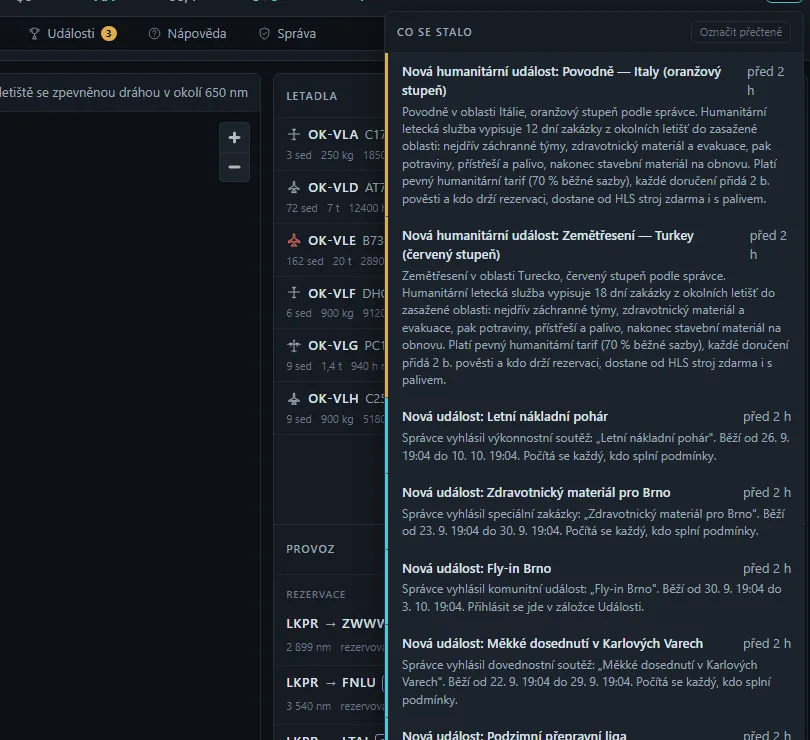810x740 pixels.
Task: Click red aircraft icon for OK-VLE
Action: click(x=294, y=240)
